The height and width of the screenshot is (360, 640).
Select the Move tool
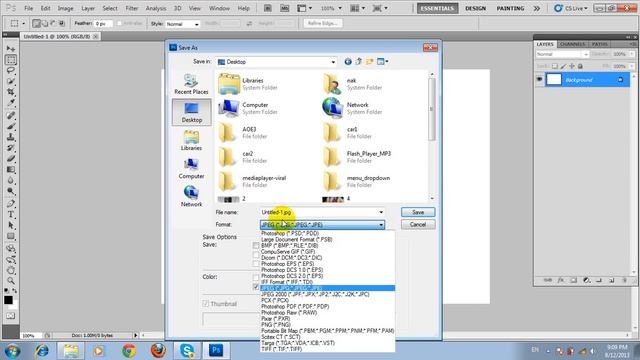pos(11,49)
